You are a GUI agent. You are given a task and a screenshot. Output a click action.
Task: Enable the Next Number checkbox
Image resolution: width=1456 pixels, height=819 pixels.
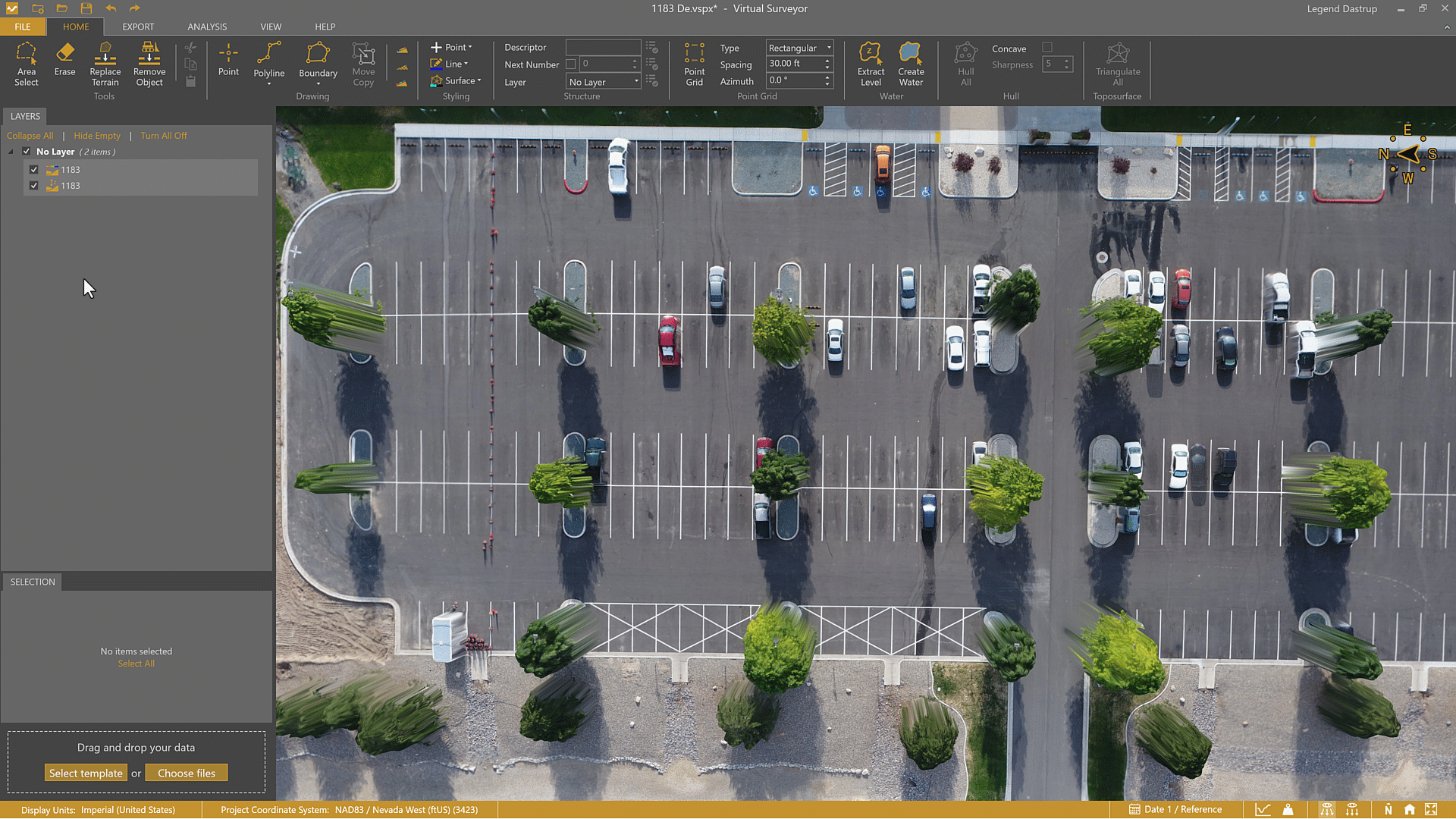[571, 64]
